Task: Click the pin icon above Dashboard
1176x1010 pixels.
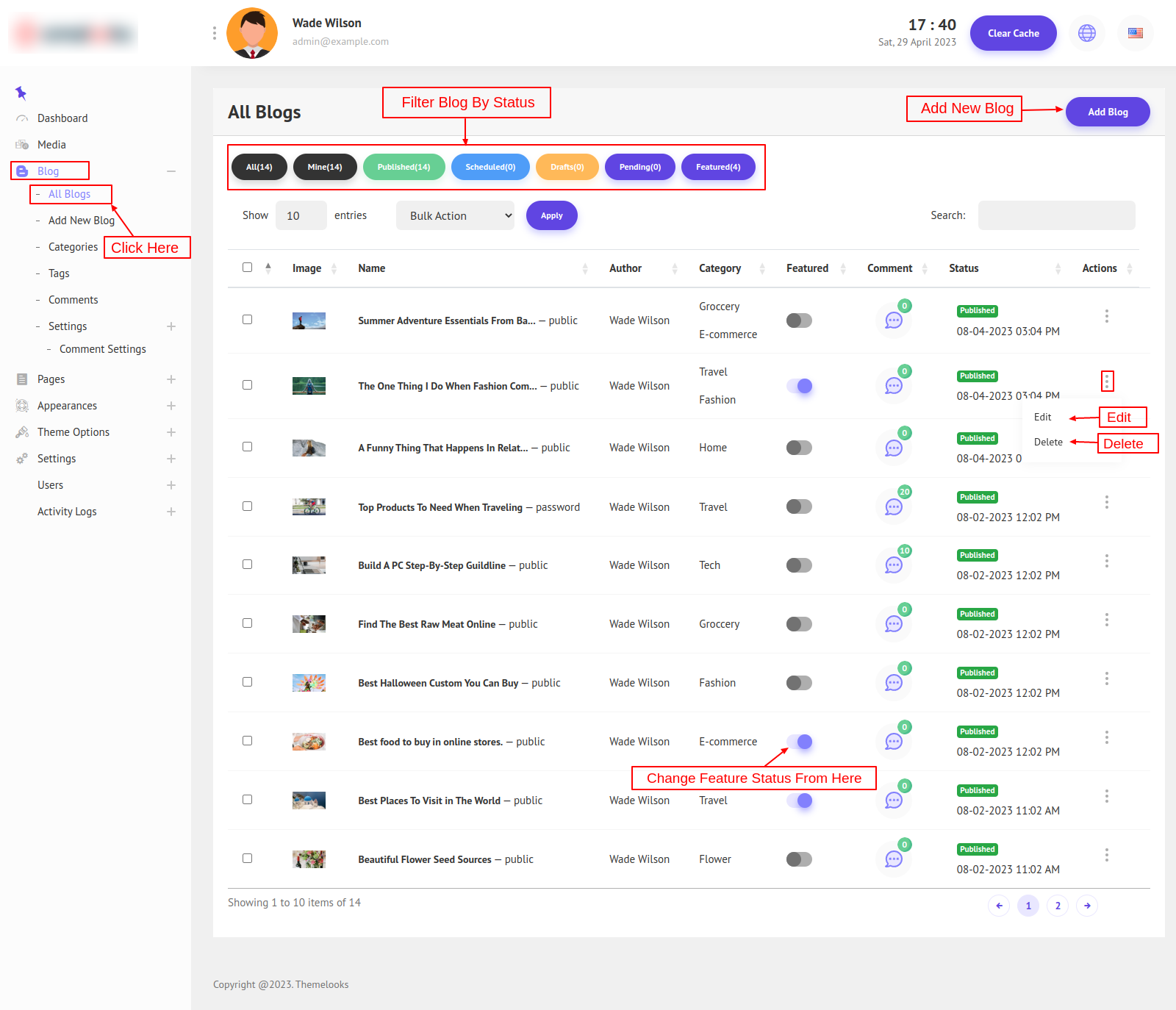Action: pos(21,93)
